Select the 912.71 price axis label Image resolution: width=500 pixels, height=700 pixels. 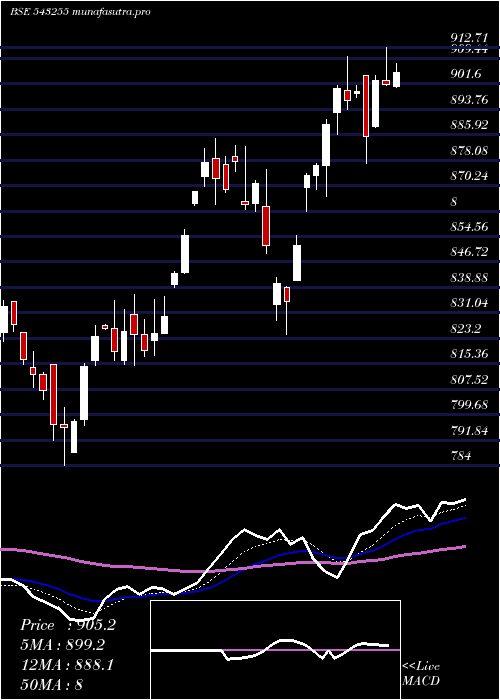[469, 38]
